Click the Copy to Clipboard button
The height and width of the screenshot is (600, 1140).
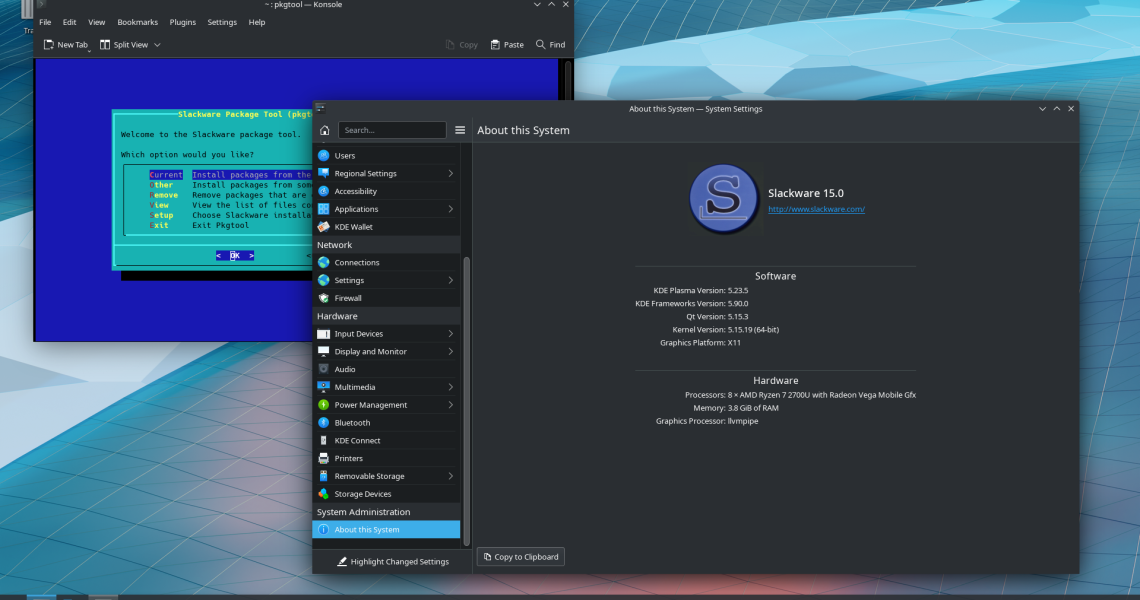[x=520, y=557]
